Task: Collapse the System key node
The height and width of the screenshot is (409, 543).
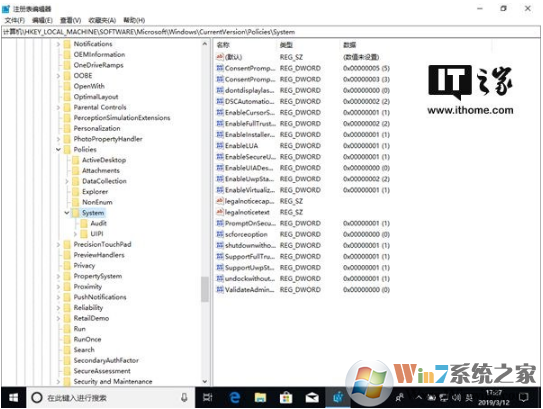Action: coord(67,213)
